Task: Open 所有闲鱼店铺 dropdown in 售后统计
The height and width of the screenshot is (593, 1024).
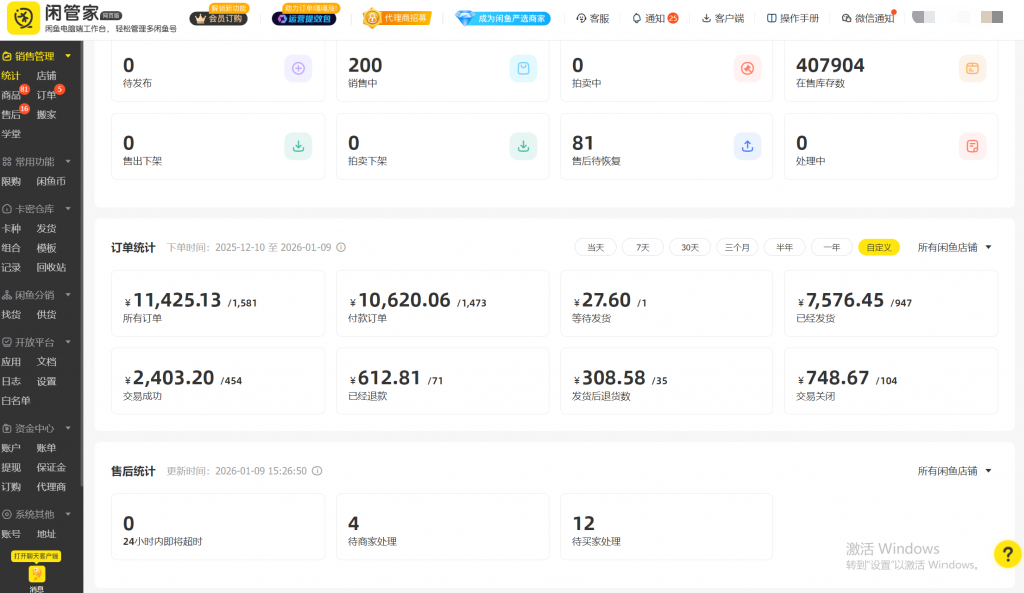Action: [955, 471]
